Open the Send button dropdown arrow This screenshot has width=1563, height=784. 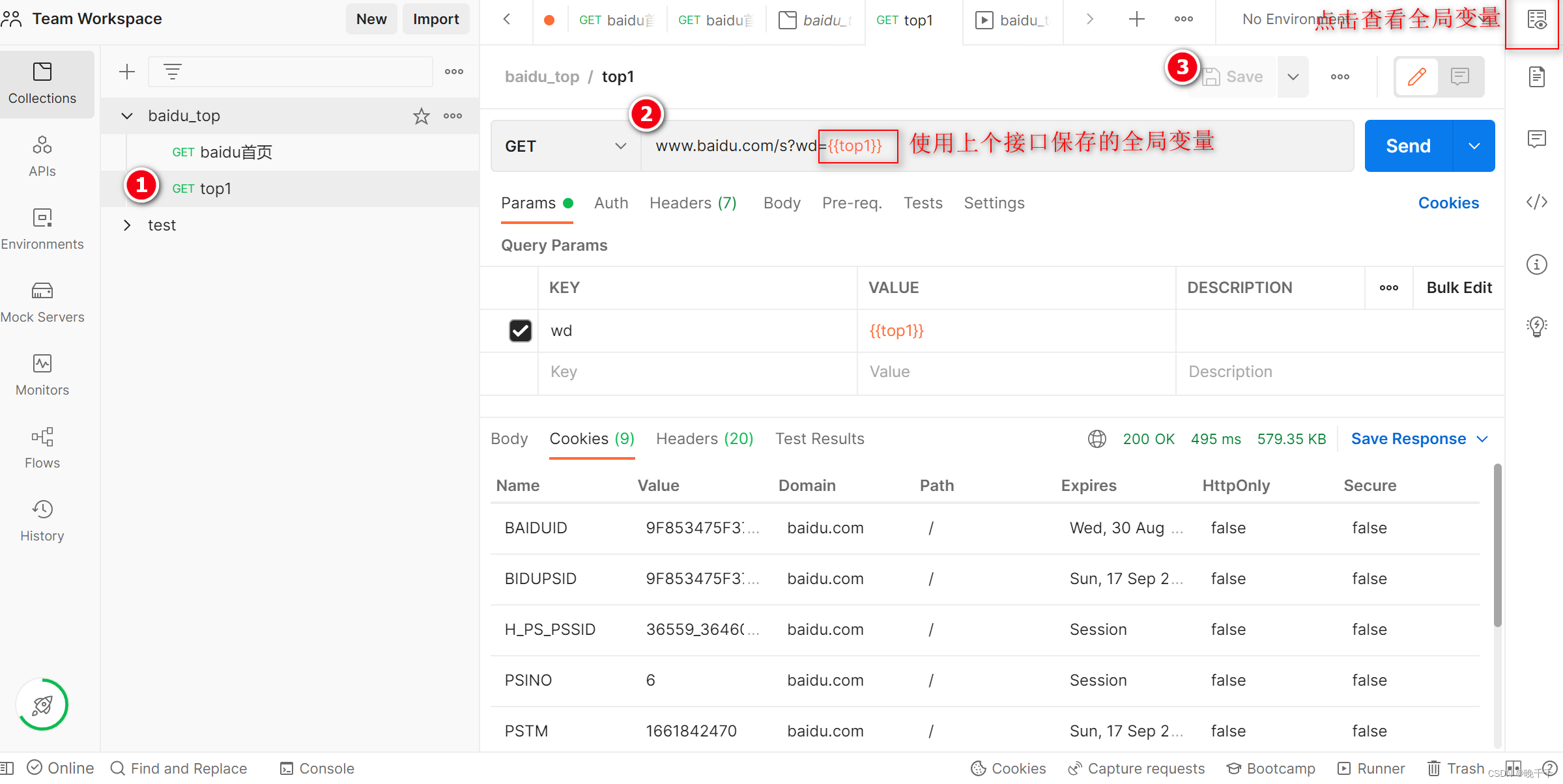tap(1474, 146)
